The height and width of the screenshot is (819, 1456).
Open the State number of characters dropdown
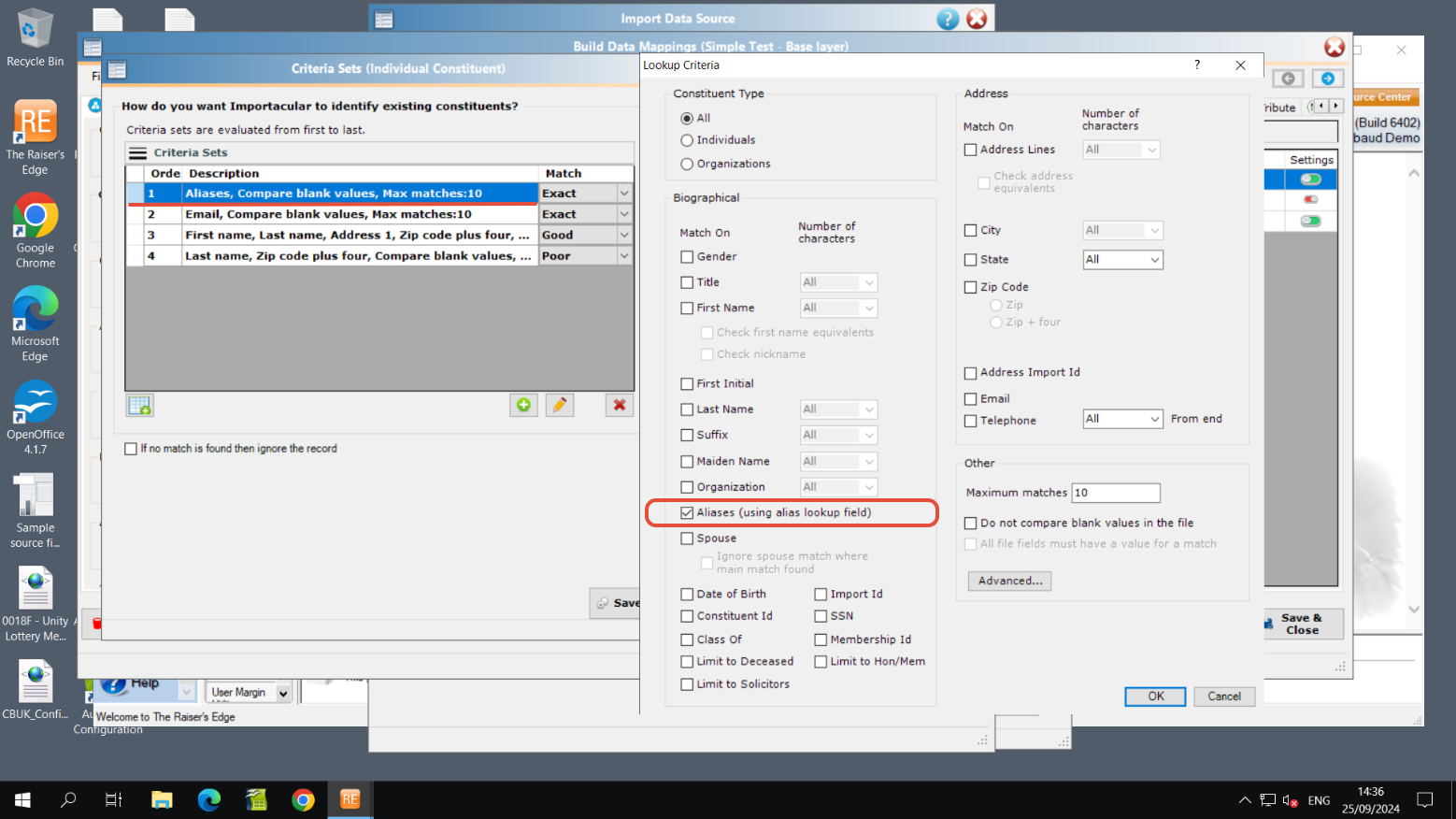[1155, 260]
